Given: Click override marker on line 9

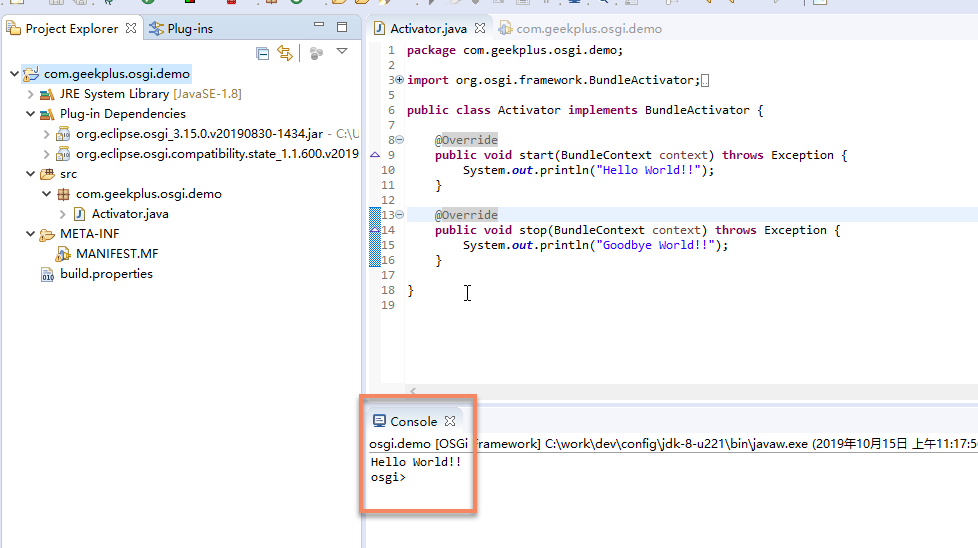Looking at the screenshot, I should [x=375, y=155].
